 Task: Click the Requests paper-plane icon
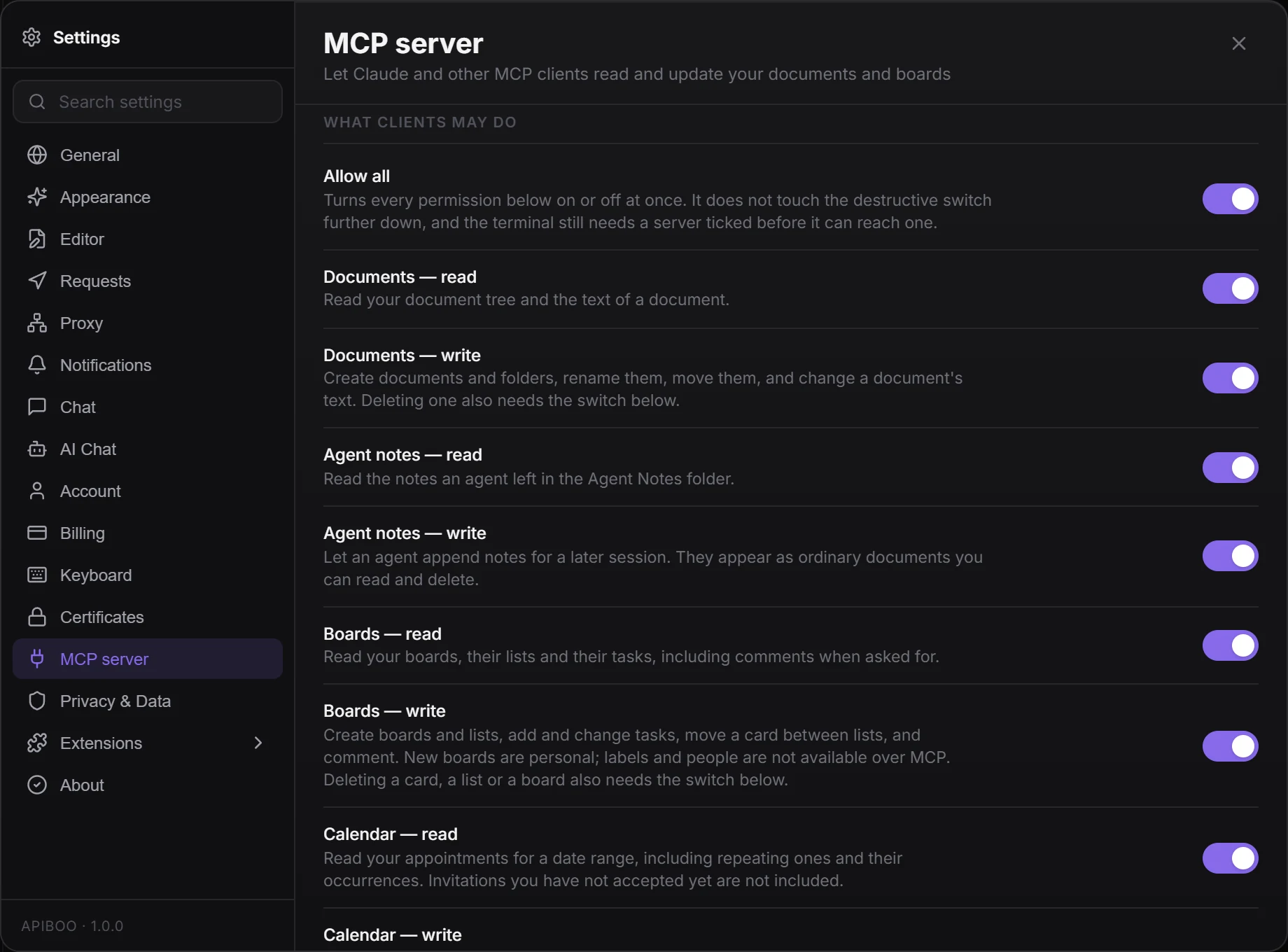(37, 281)
